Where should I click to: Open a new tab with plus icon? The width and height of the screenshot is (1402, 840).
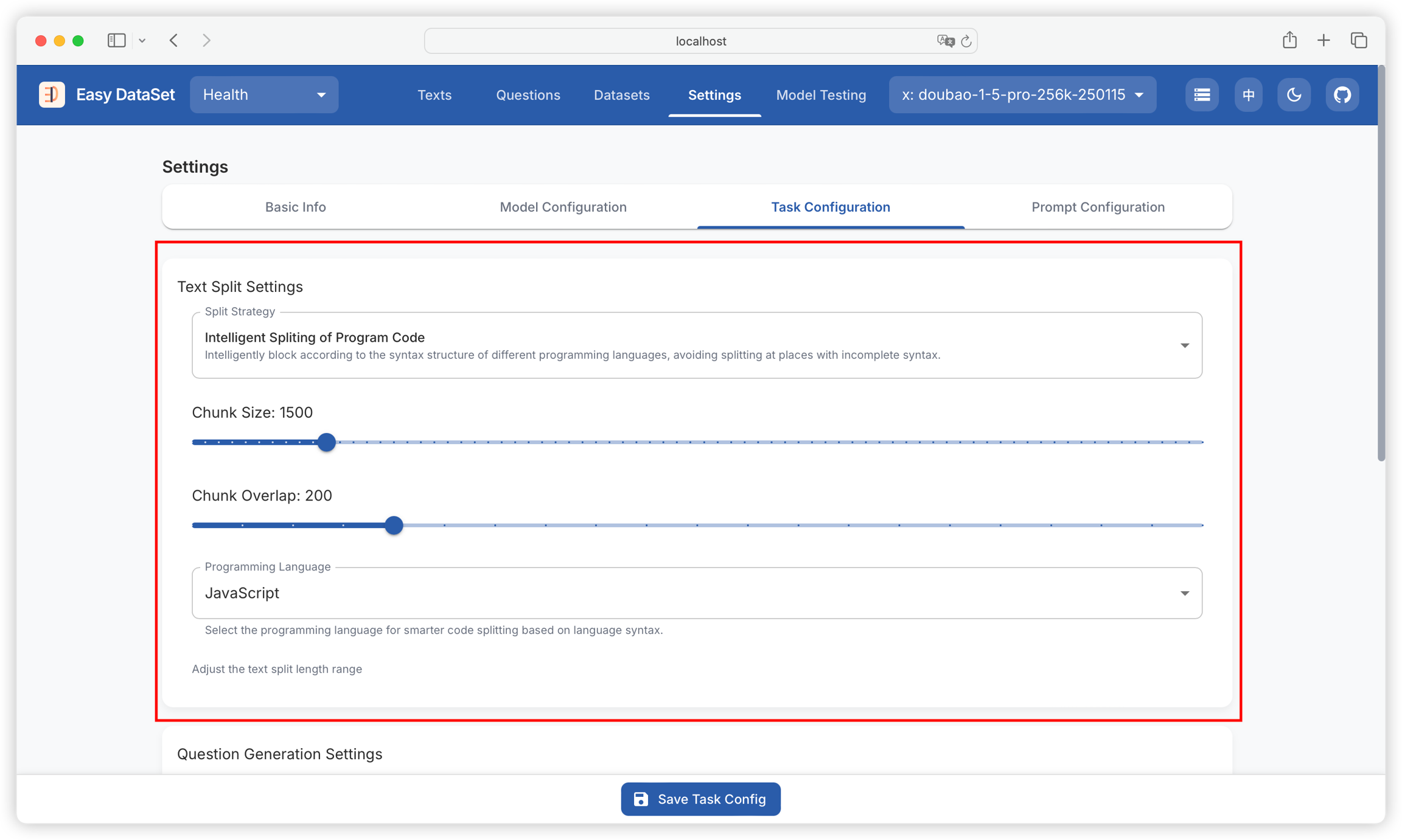1324,40
